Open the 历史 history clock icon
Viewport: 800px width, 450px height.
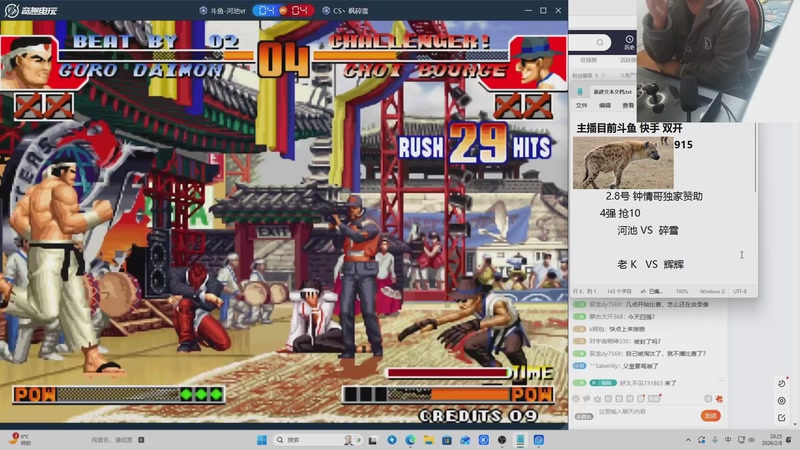click(629, 42)
